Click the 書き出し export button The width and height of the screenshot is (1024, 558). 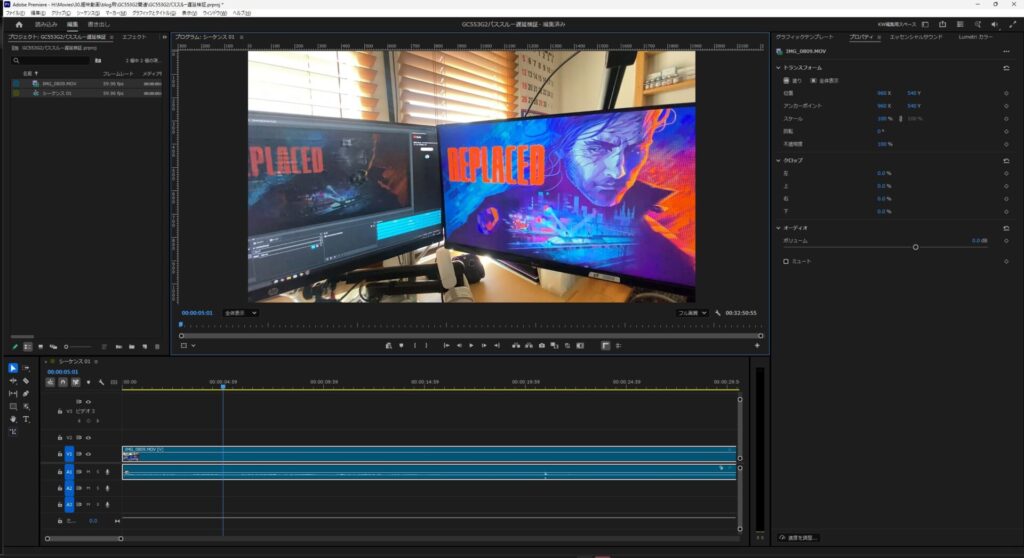click(99, 24)
